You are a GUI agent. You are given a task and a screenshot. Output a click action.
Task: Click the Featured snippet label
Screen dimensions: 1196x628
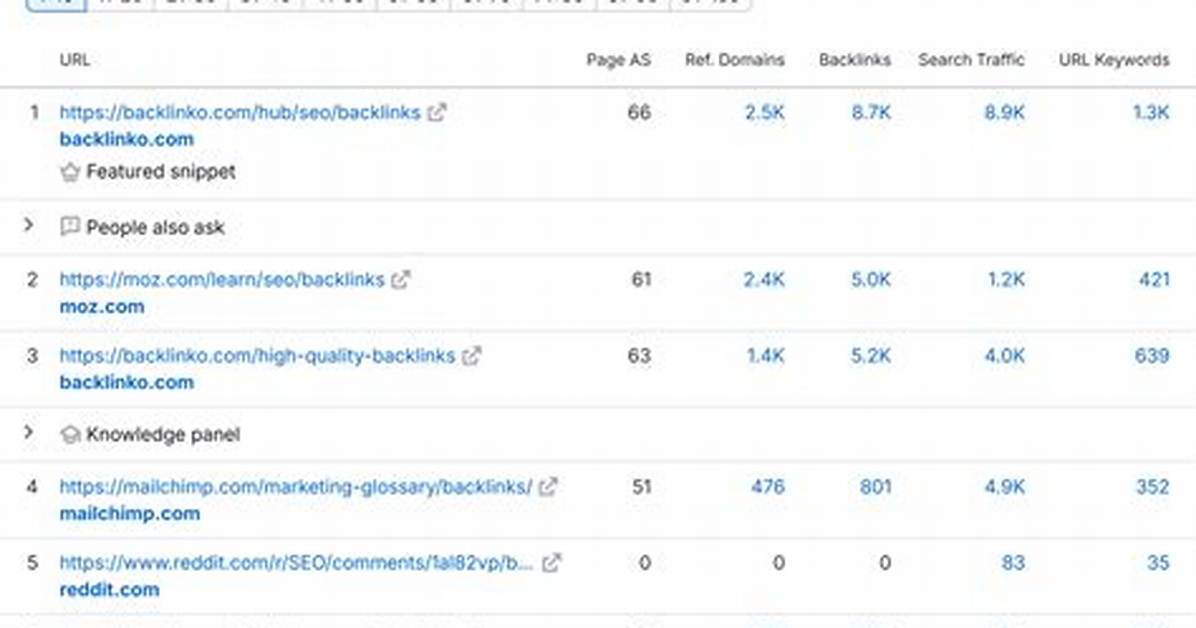(x=161, y=172)
